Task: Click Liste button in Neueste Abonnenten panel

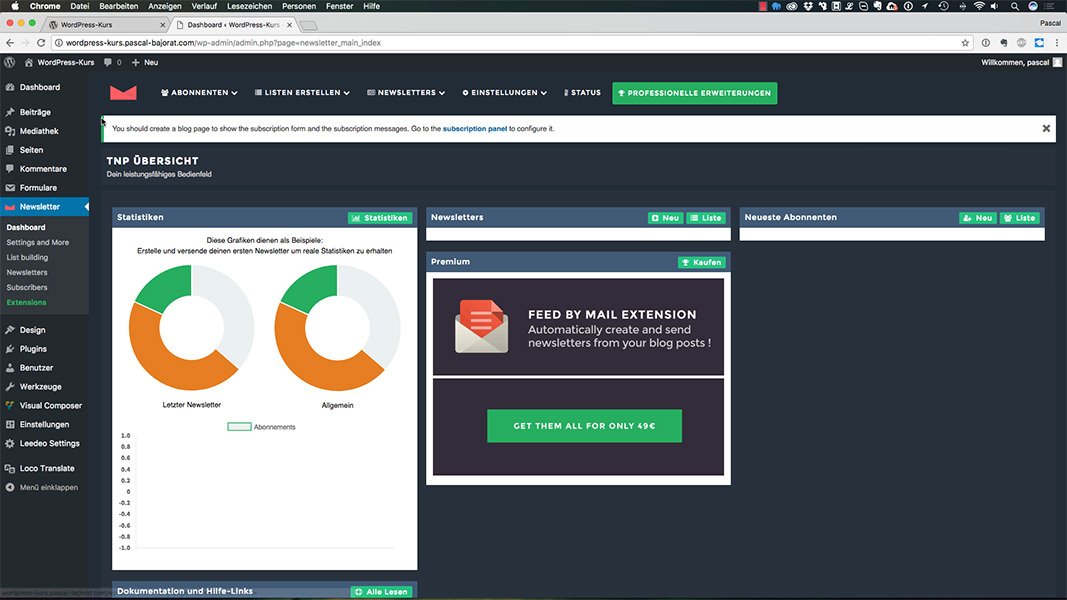Action: 1019,218
